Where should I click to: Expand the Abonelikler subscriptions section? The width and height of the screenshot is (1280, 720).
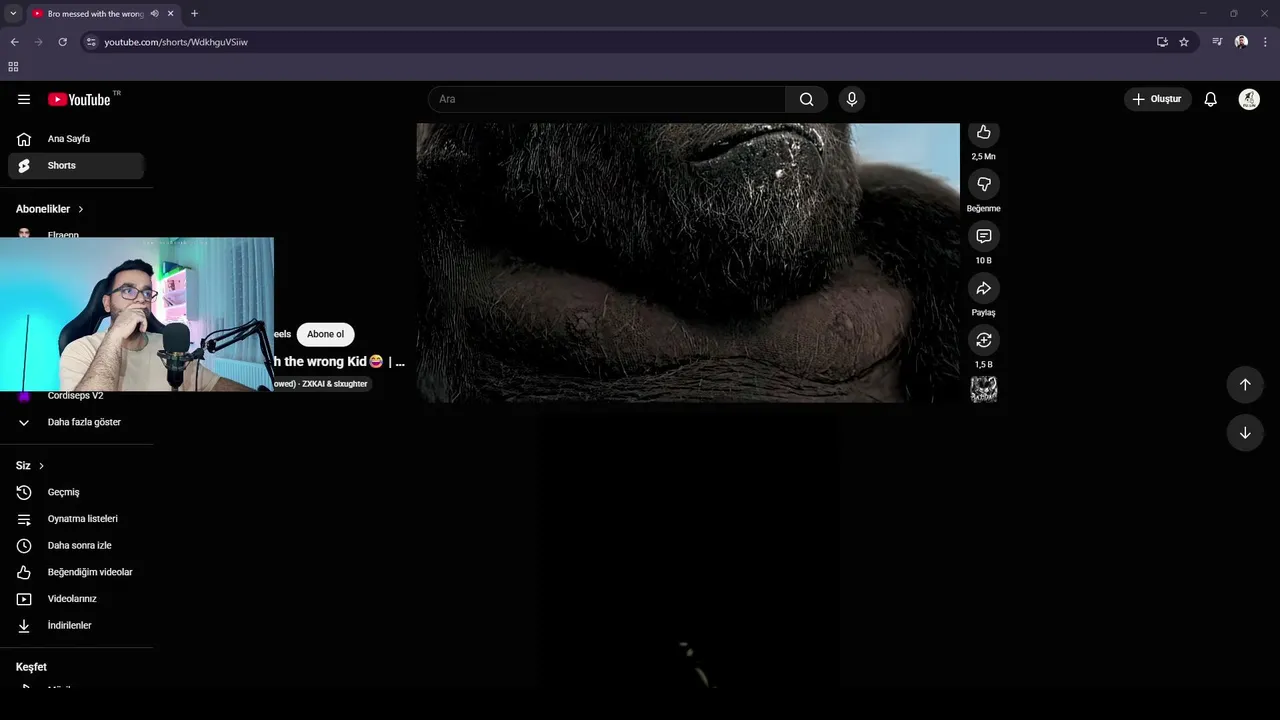pos(50,209)
